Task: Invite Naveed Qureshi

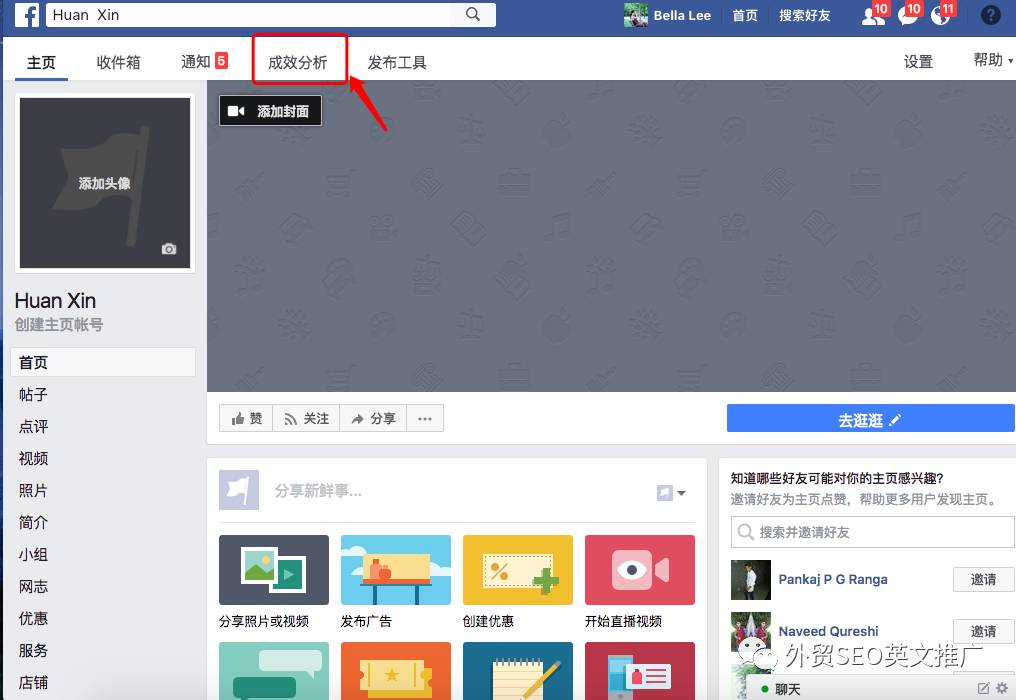Action: (983, 631)
